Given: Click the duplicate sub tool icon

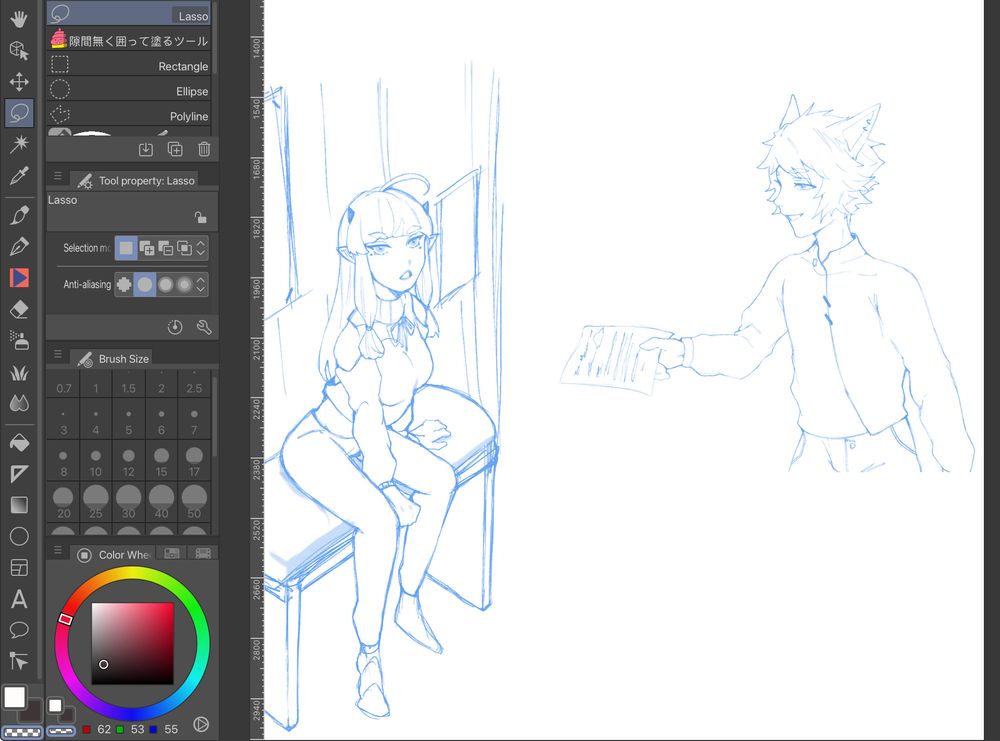Looking at the screenshot, I should pyautogui.click(x=175, y=149).
